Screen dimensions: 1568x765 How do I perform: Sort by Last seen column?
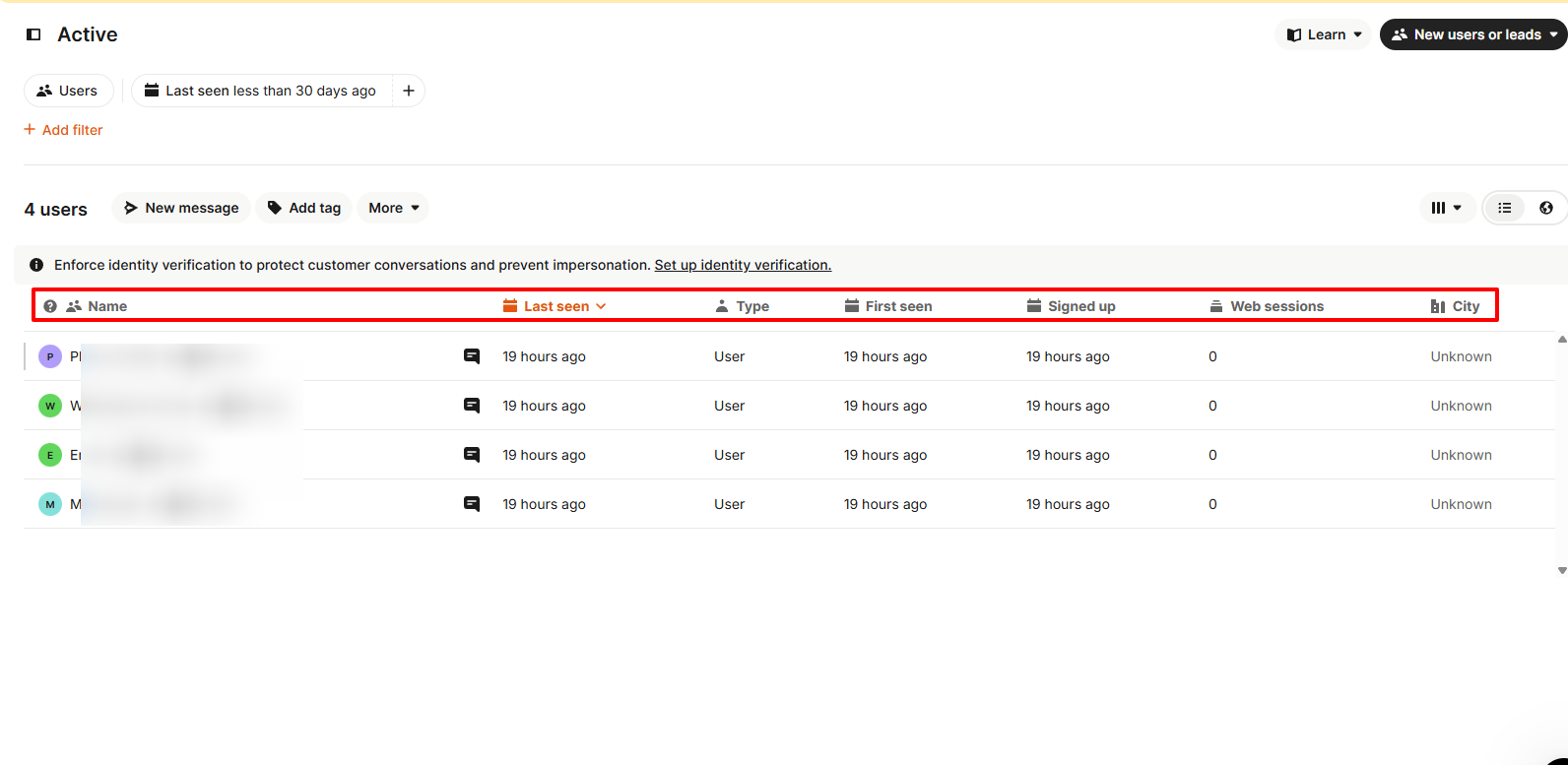pyautogui.click(x=555, y=306)
